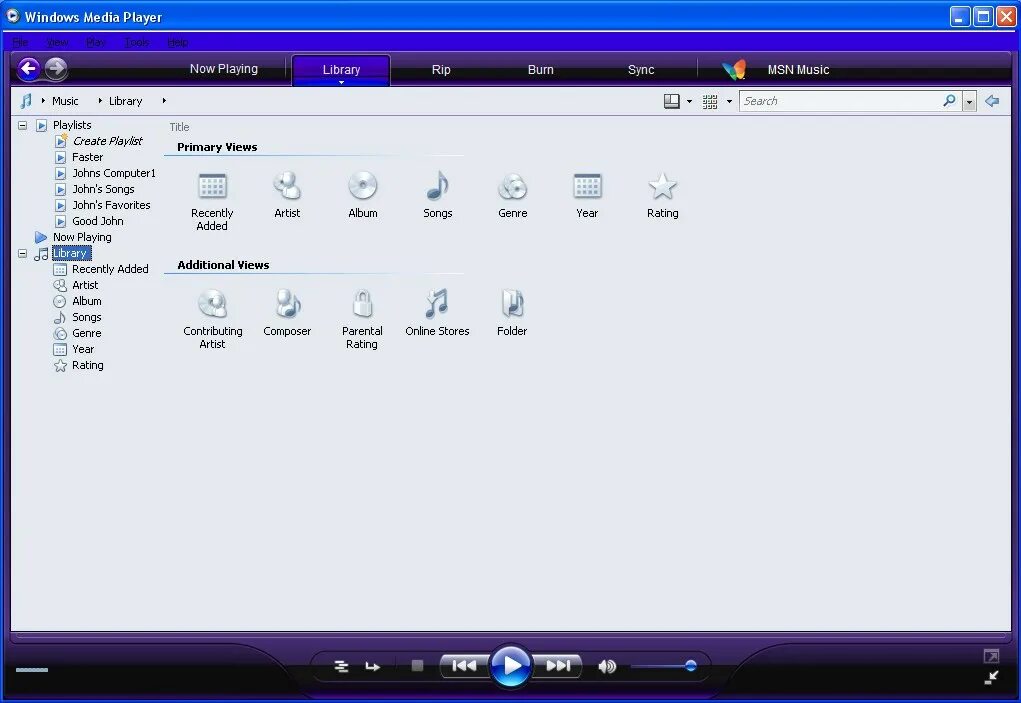Select Genre under Library tree
This screenshot has width=1021, height=703.
[x=87, y=333]
